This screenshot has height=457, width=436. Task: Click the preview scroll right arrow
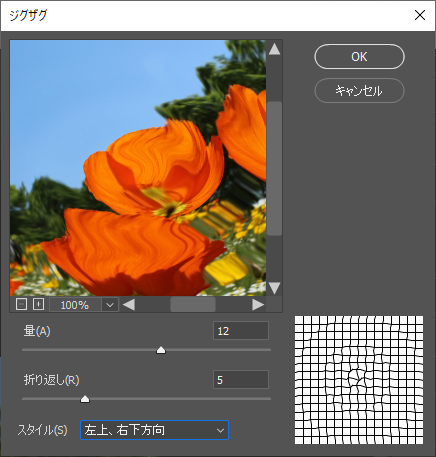tap(258, 305)
